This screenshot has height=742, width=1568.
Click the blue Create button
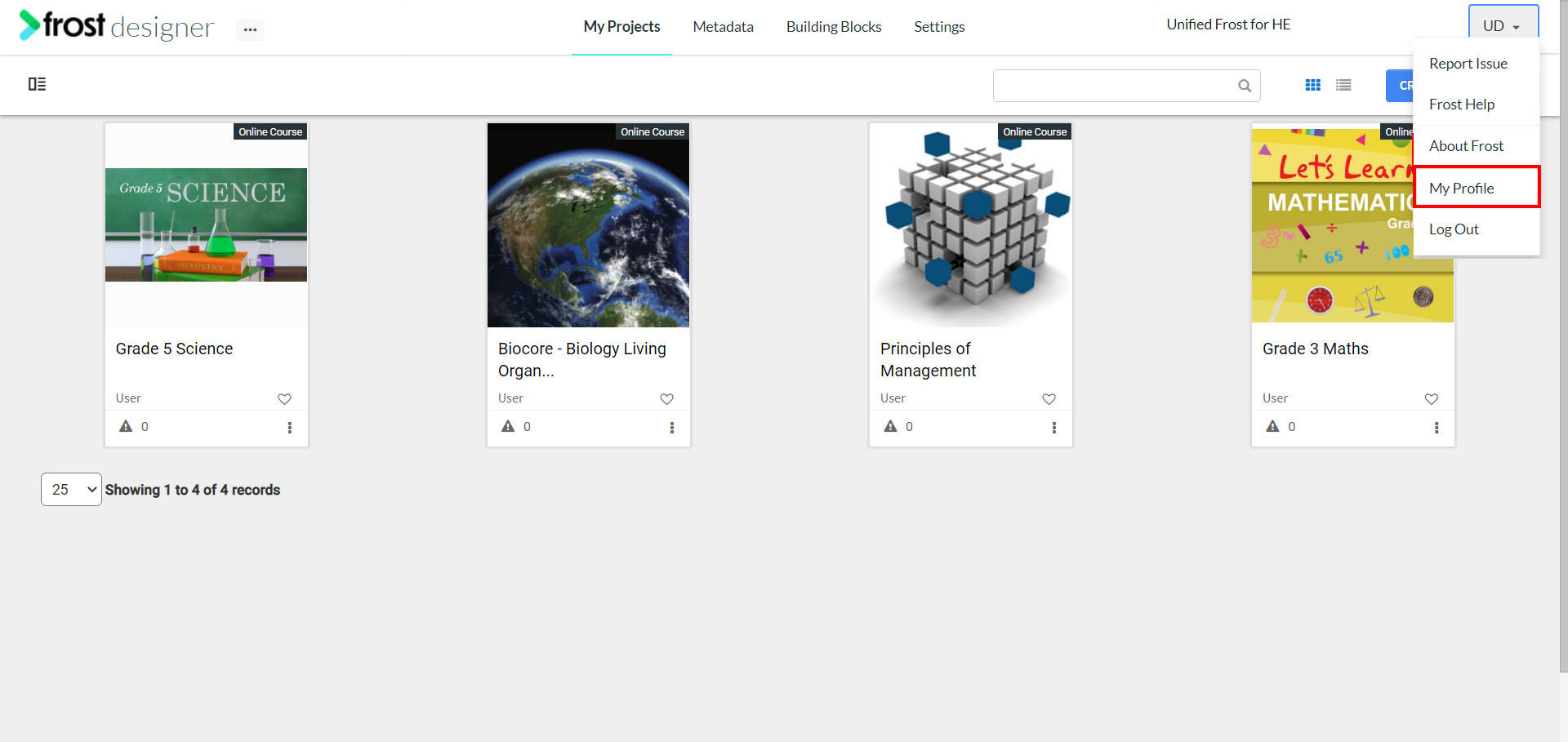[1400, 86]
